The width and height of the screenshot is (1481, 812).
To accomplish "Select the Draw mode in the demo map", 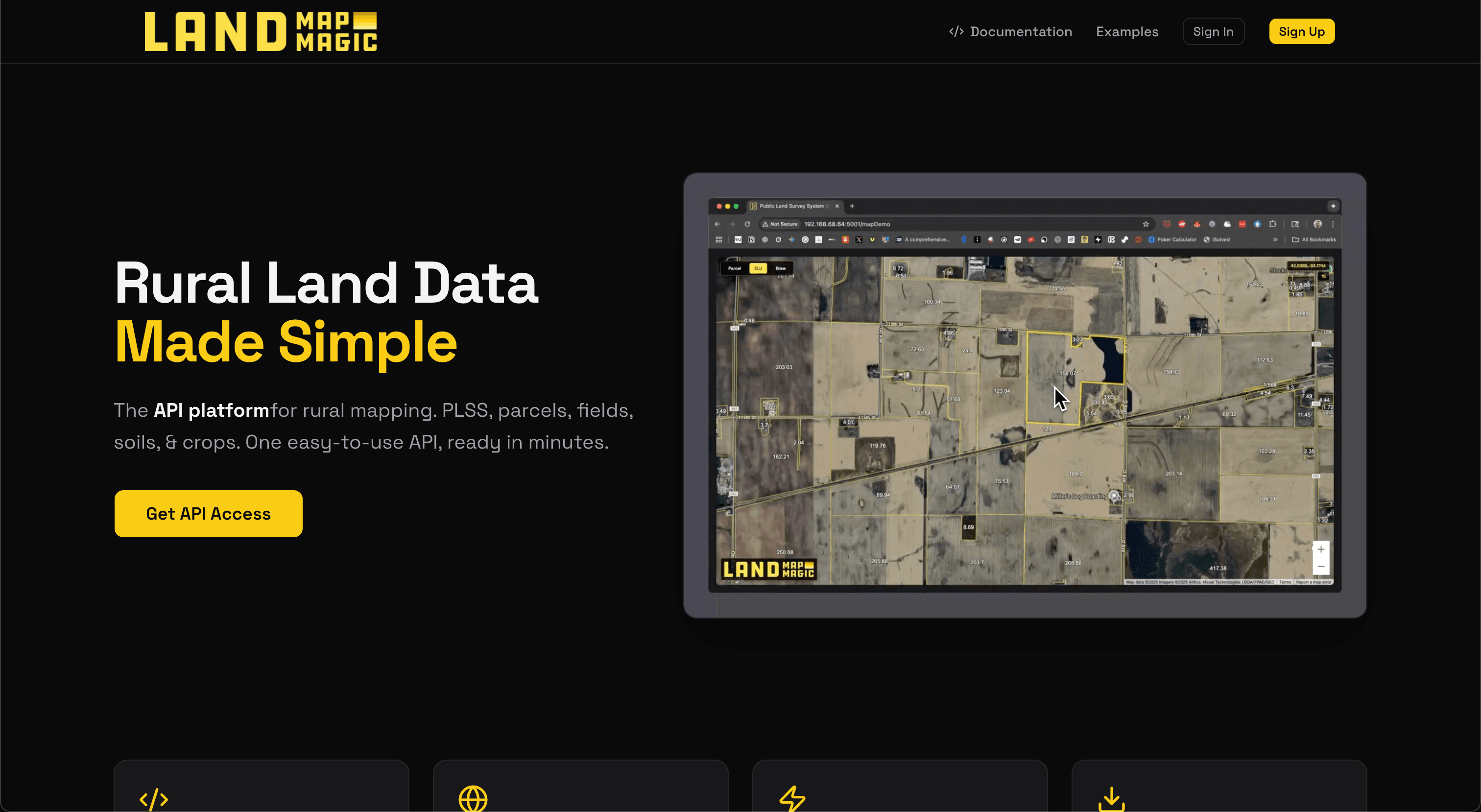I will pos(780,268).
